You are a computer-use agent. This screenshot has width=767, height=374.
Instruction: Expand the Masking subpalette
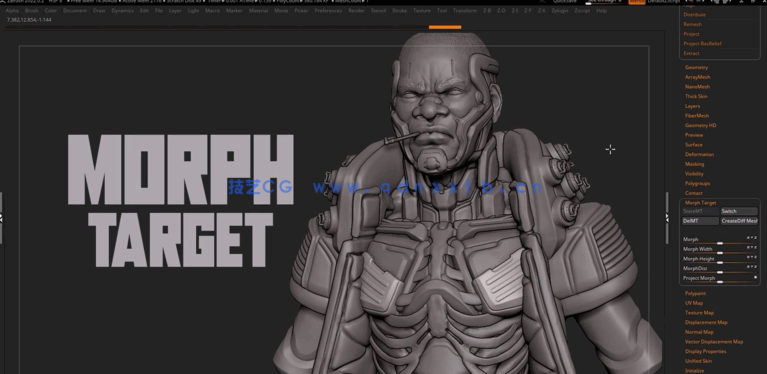point(695,164)
